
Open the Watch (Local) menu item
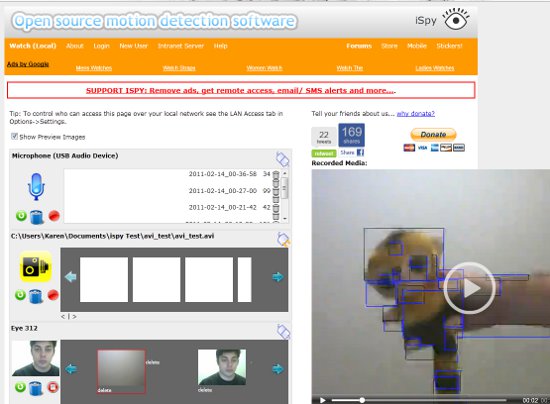(33, 46)
